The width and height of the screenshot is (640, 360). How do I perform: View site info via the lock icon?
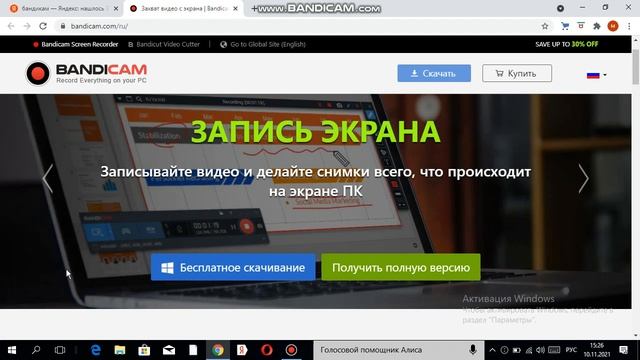[x=62, y=26]
